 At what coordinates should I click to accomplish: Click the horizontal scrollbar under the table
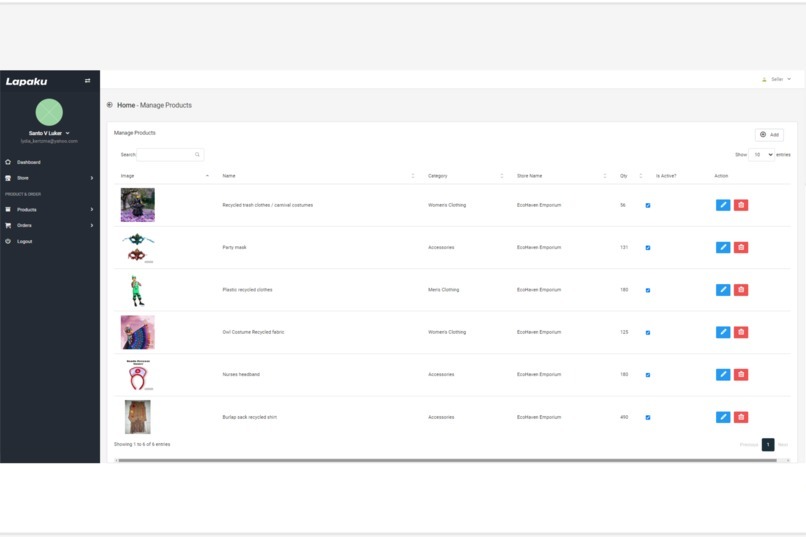pos(450,460)
